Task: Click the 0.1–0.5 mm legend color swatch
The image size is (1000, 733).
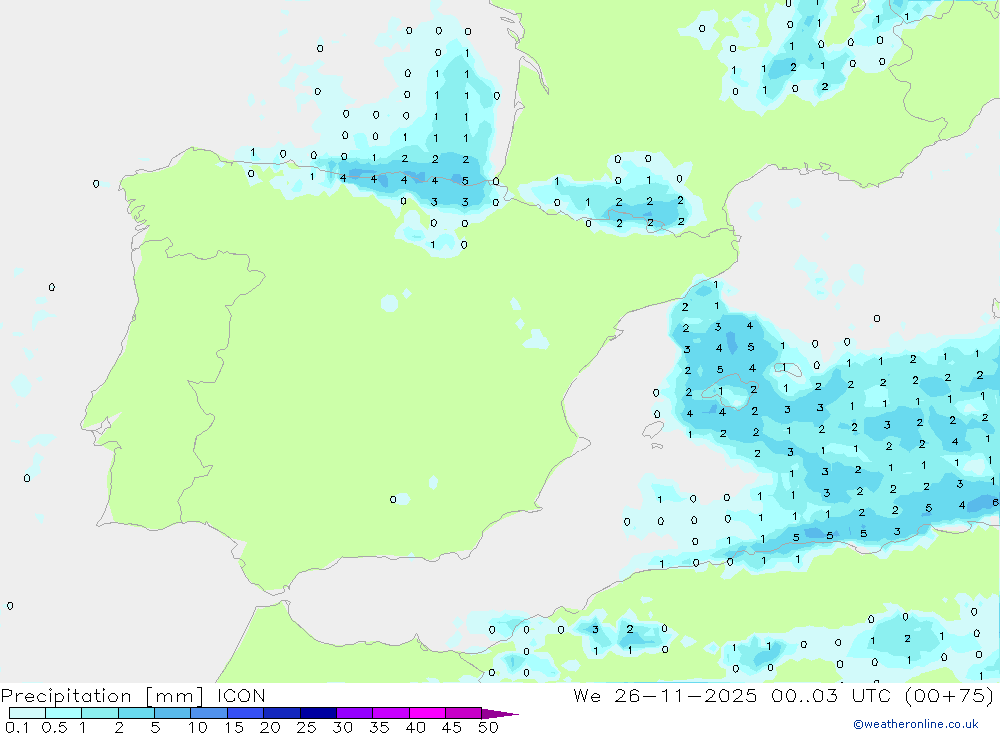Action: click(27, 713)
